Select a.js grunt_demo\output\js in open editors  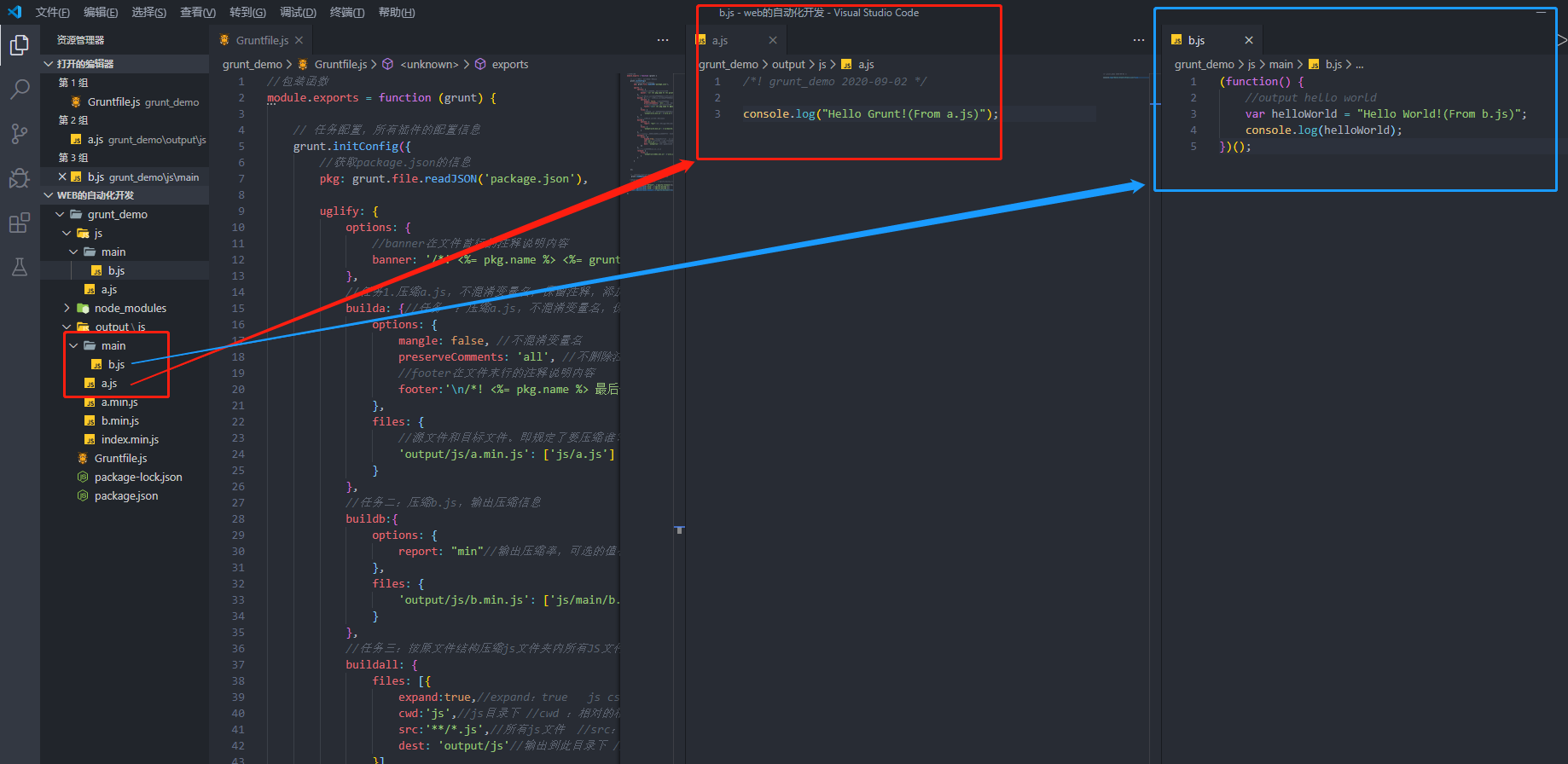[125, 139]
